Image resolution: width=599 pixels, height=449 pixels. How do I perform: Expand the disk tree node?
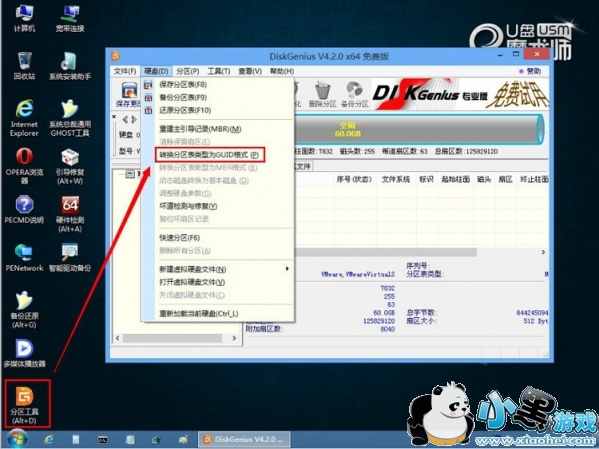pyautogui.click(x=130, y=174)
